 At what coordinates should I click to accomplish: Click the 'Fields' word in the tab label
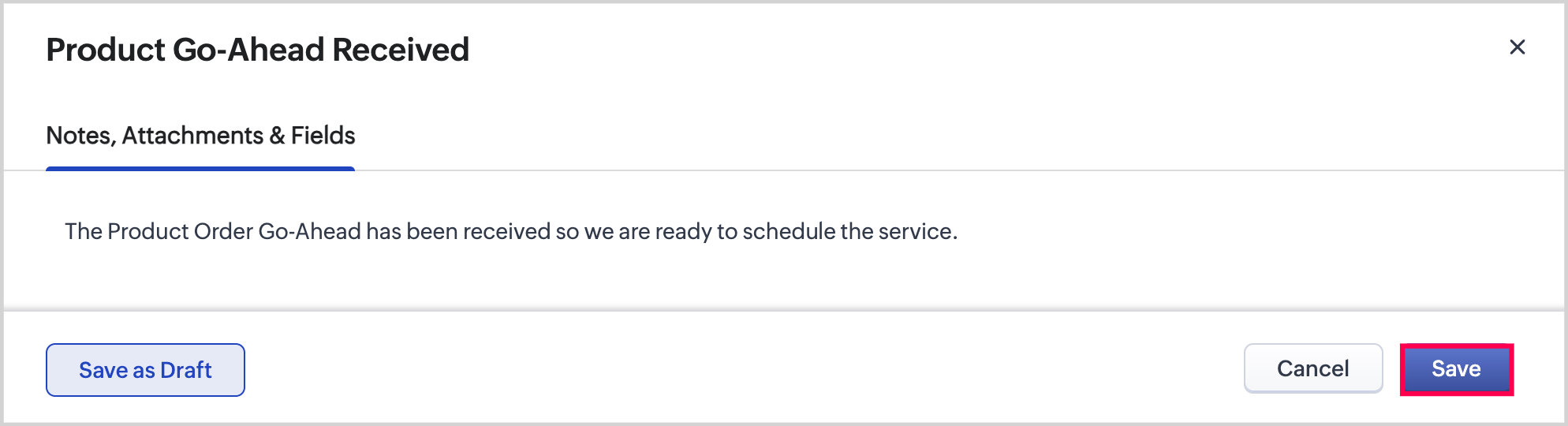click(323, 136)
